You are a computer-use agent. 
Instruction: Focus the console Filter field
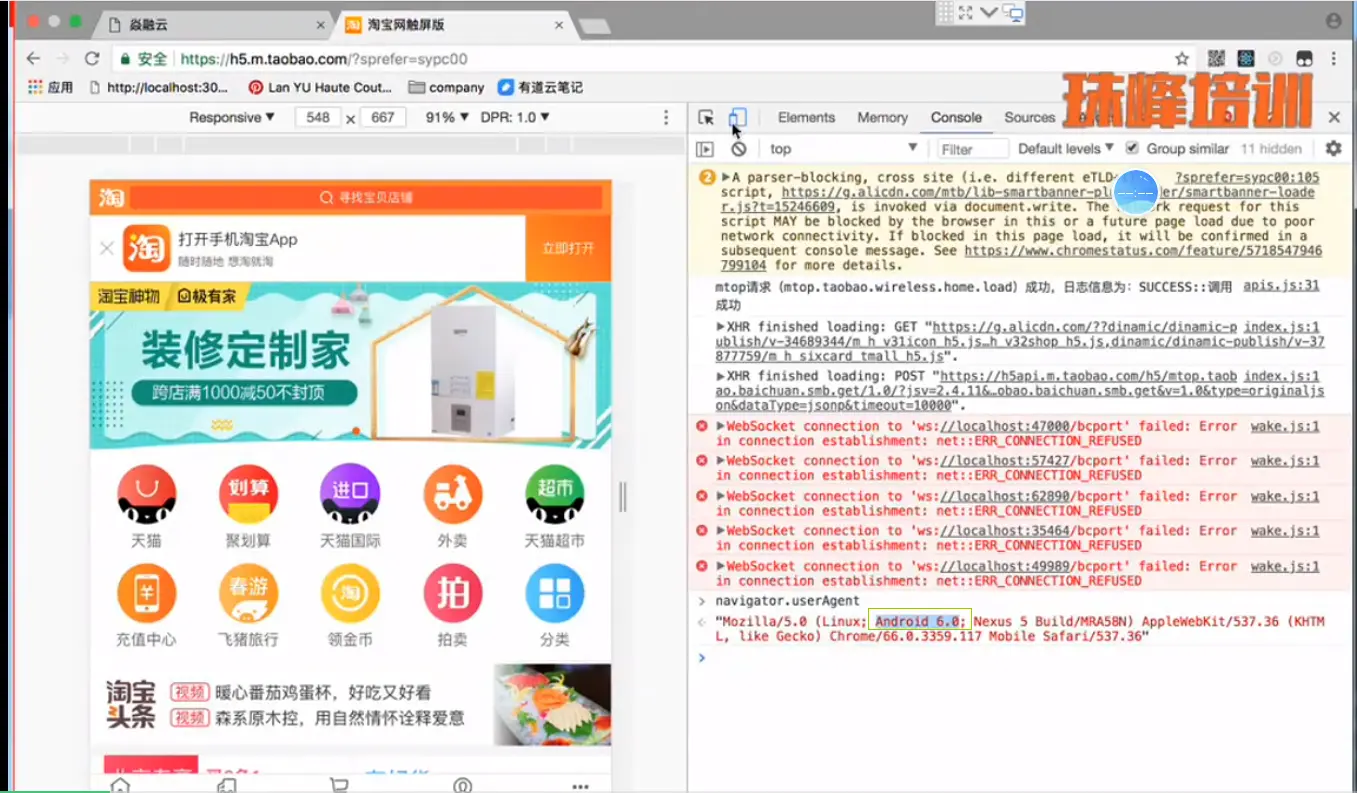(x=972, y=149)
